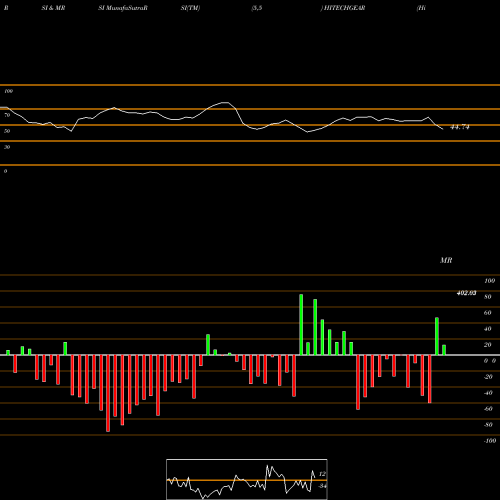Click the '(5,5' parameter text in header

click(x=257, y=8)
